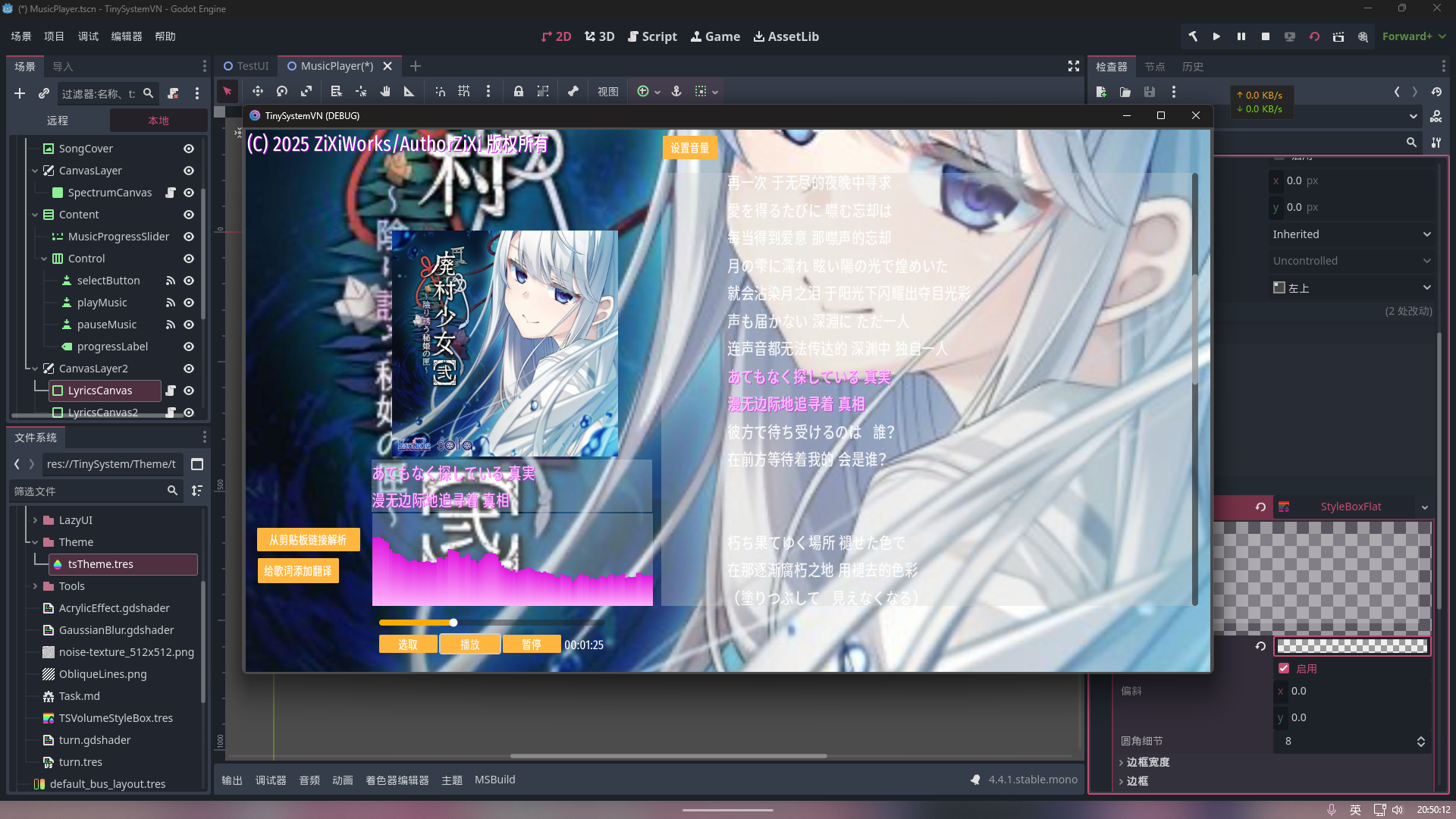Click Stop running project icon
This screenshot has height=819, width=1456.
tap(1266, 36)
